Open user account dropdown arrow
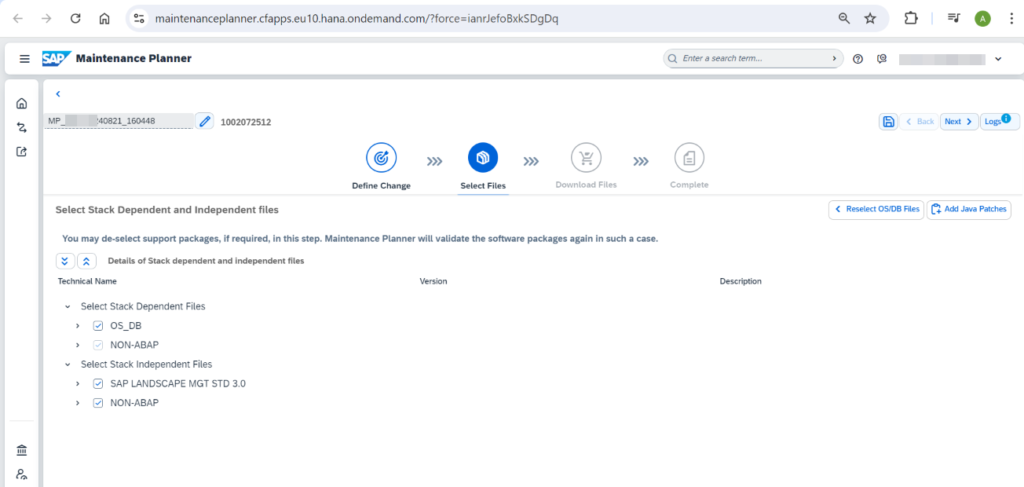Screen dimensions: 1024x487 pyautogui.click(x=998, y=59)
